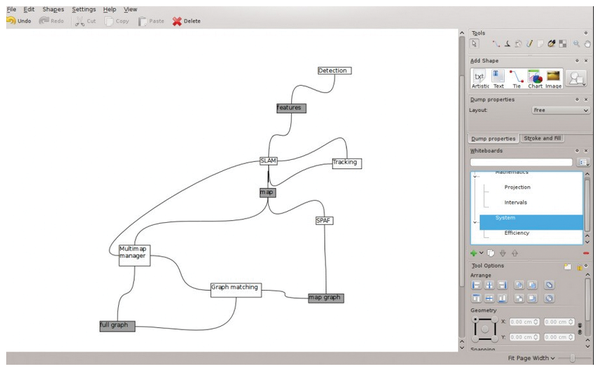
Task: Choose the Image shape in Add Shape
Action: click(553, 79)
